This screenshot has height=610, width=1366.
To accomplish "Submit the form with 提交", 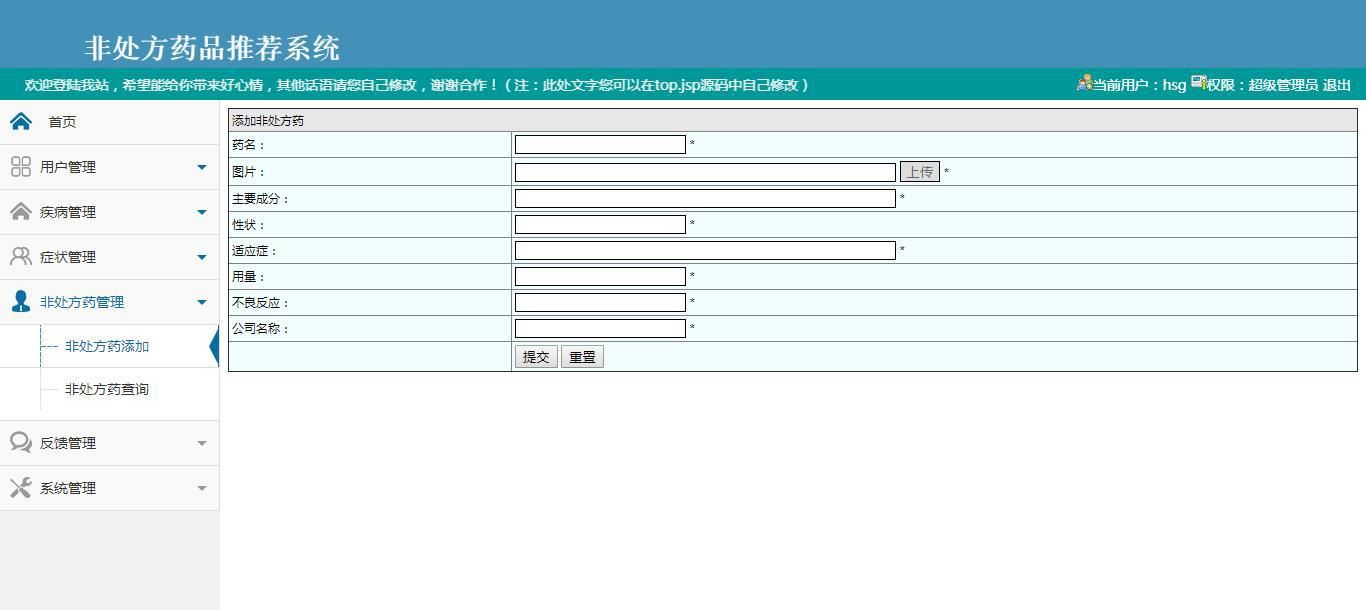I will (536, 357).
